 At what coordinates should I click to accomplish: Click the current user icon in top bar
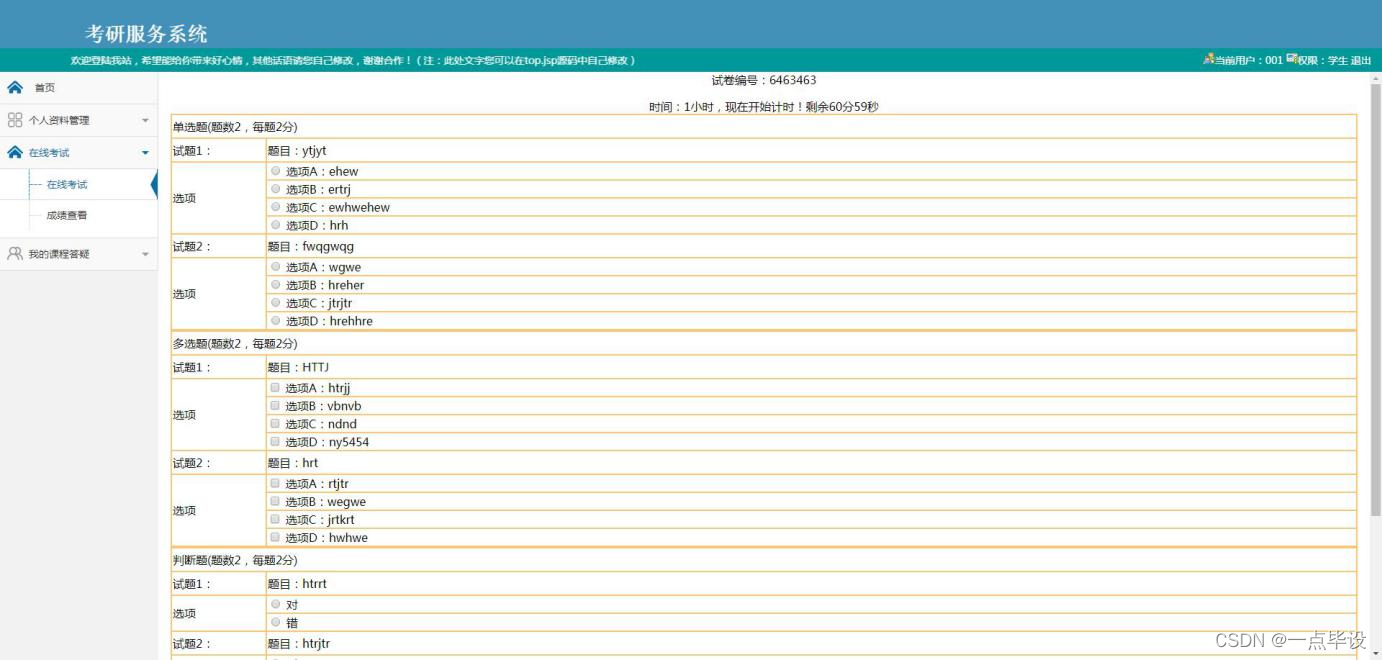click(1208, 60)
